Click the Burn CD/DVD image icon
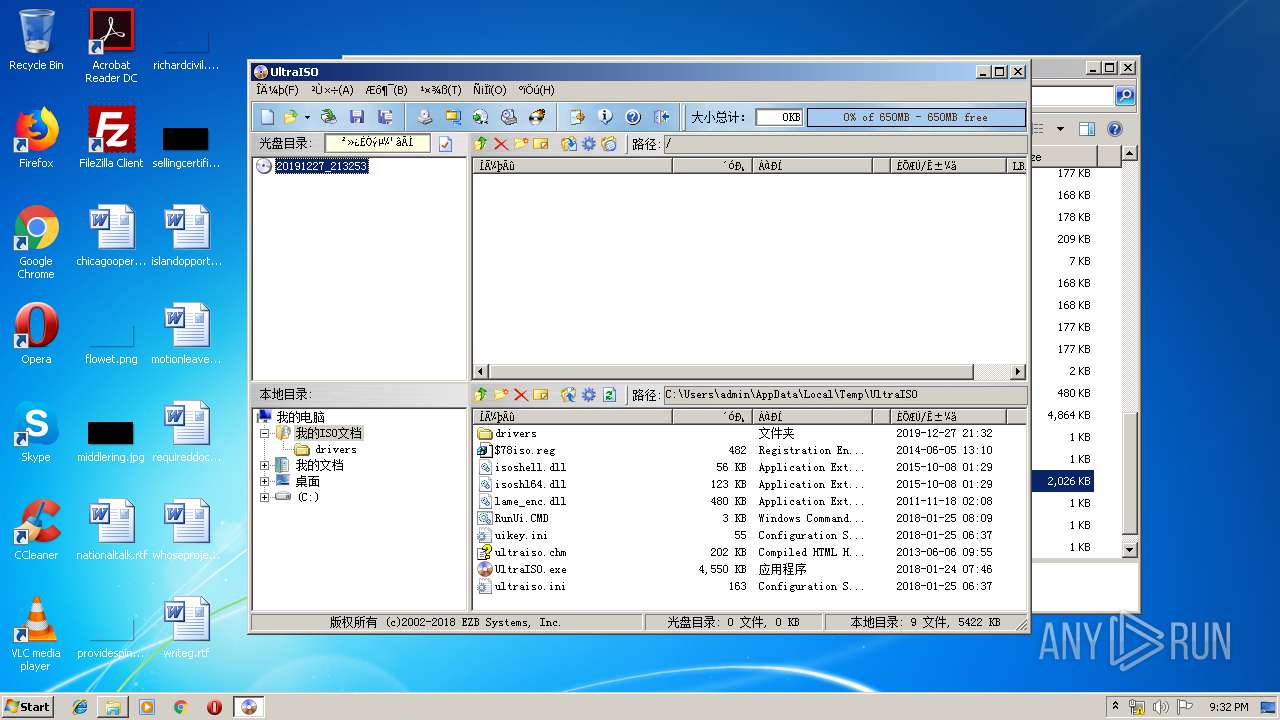This screenshot has width=1280, height=720. tap(537, 117)
